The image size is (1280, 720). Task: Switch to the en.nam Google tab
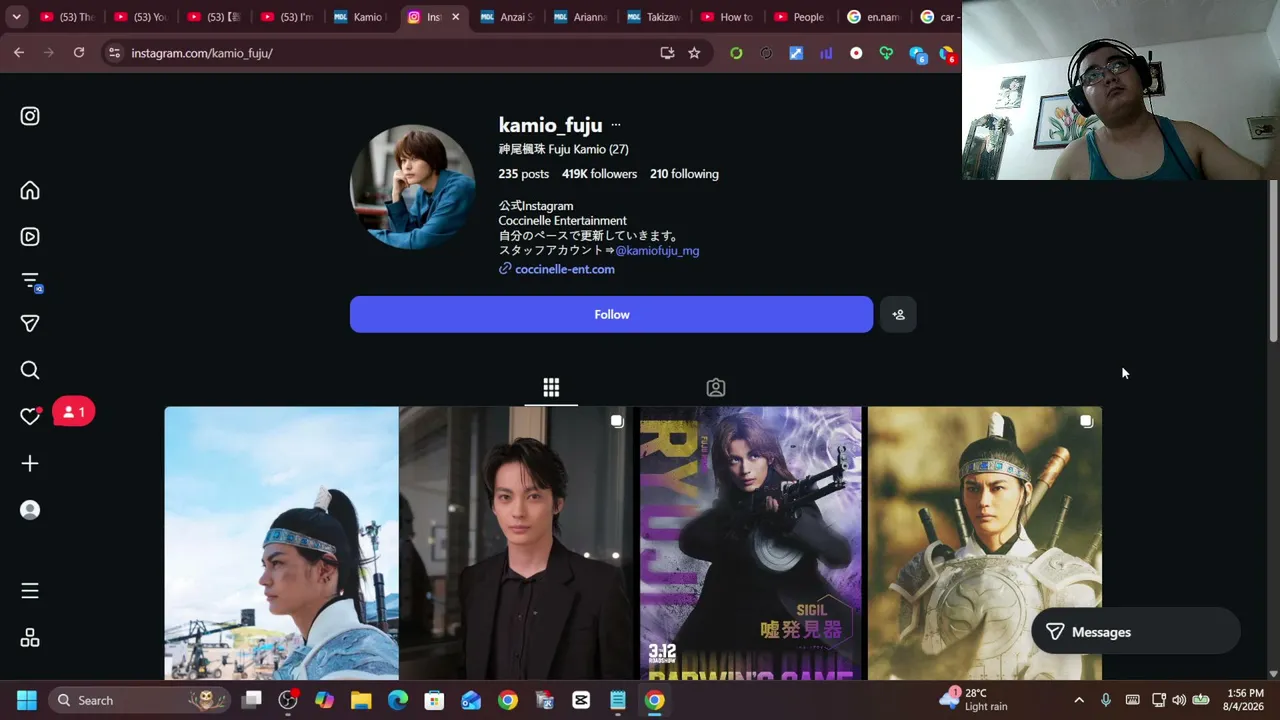pyautogui.click(x=876, y=17)
